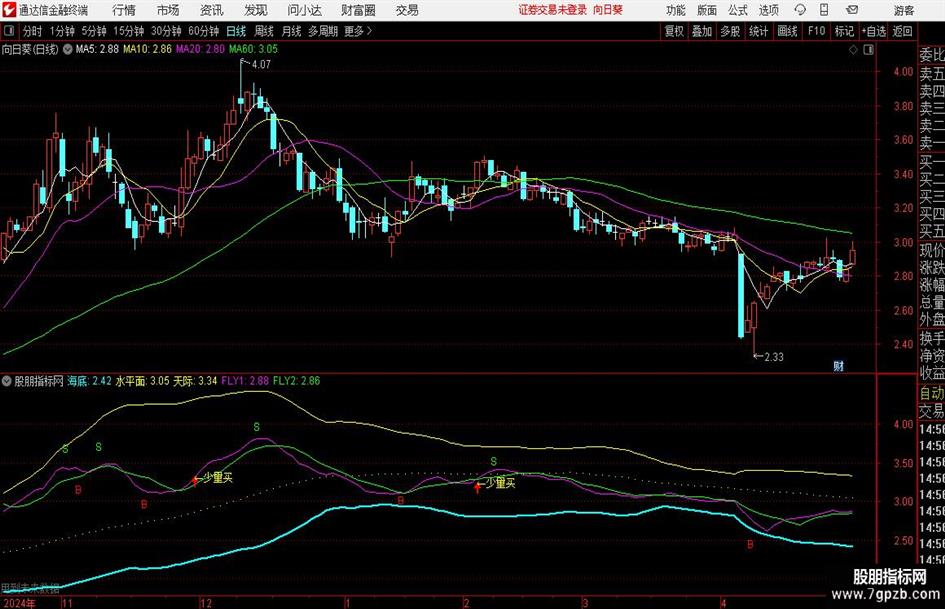945x609 pixels.
Task: Click the 统计 toolbar button
Action: 758,31
